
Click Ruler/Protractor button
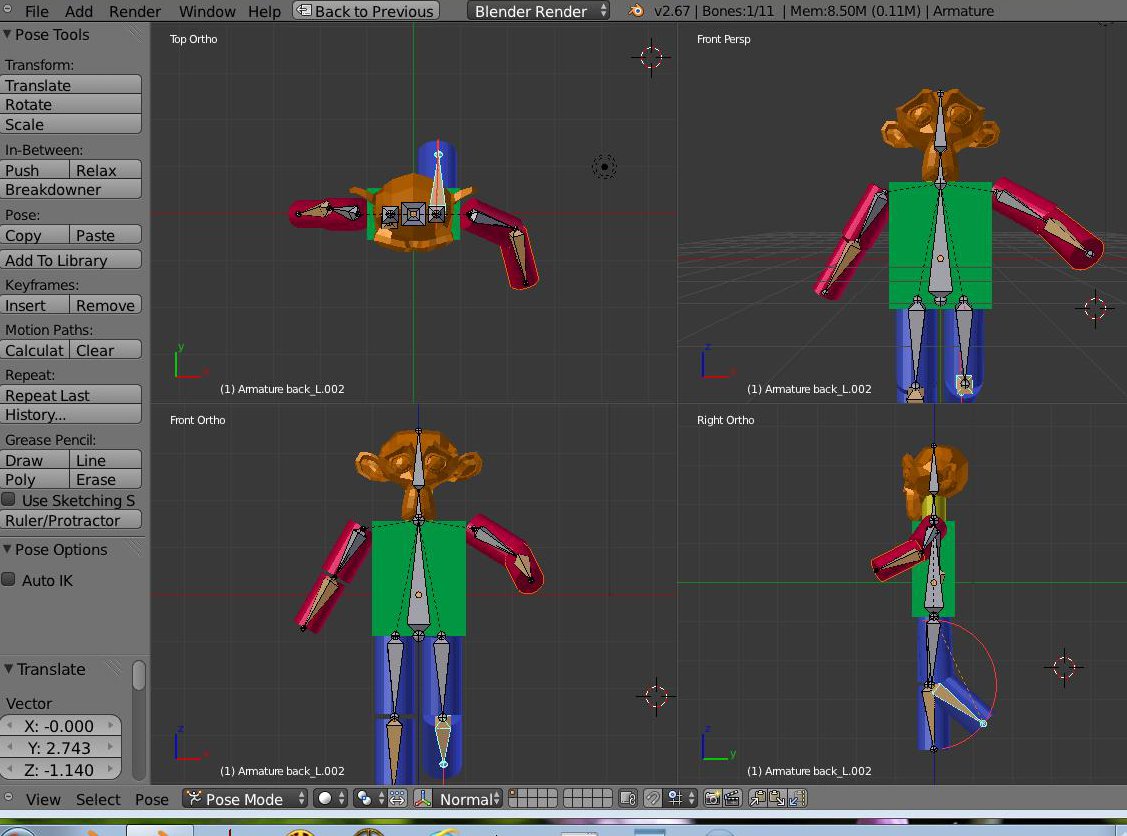[x=71, y=520]
